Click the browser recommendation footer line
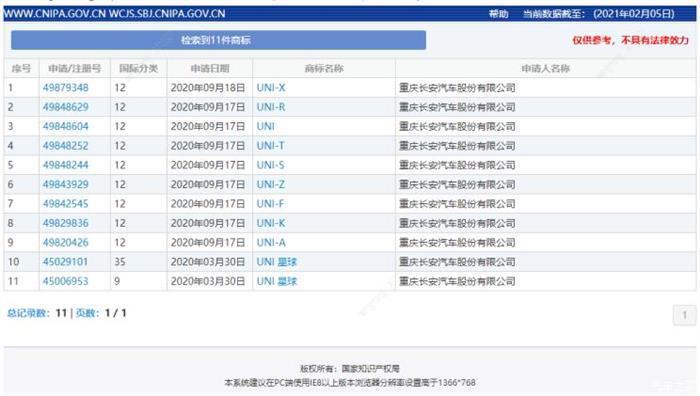The height and width of the screenshot is (396, 700). 350,383
